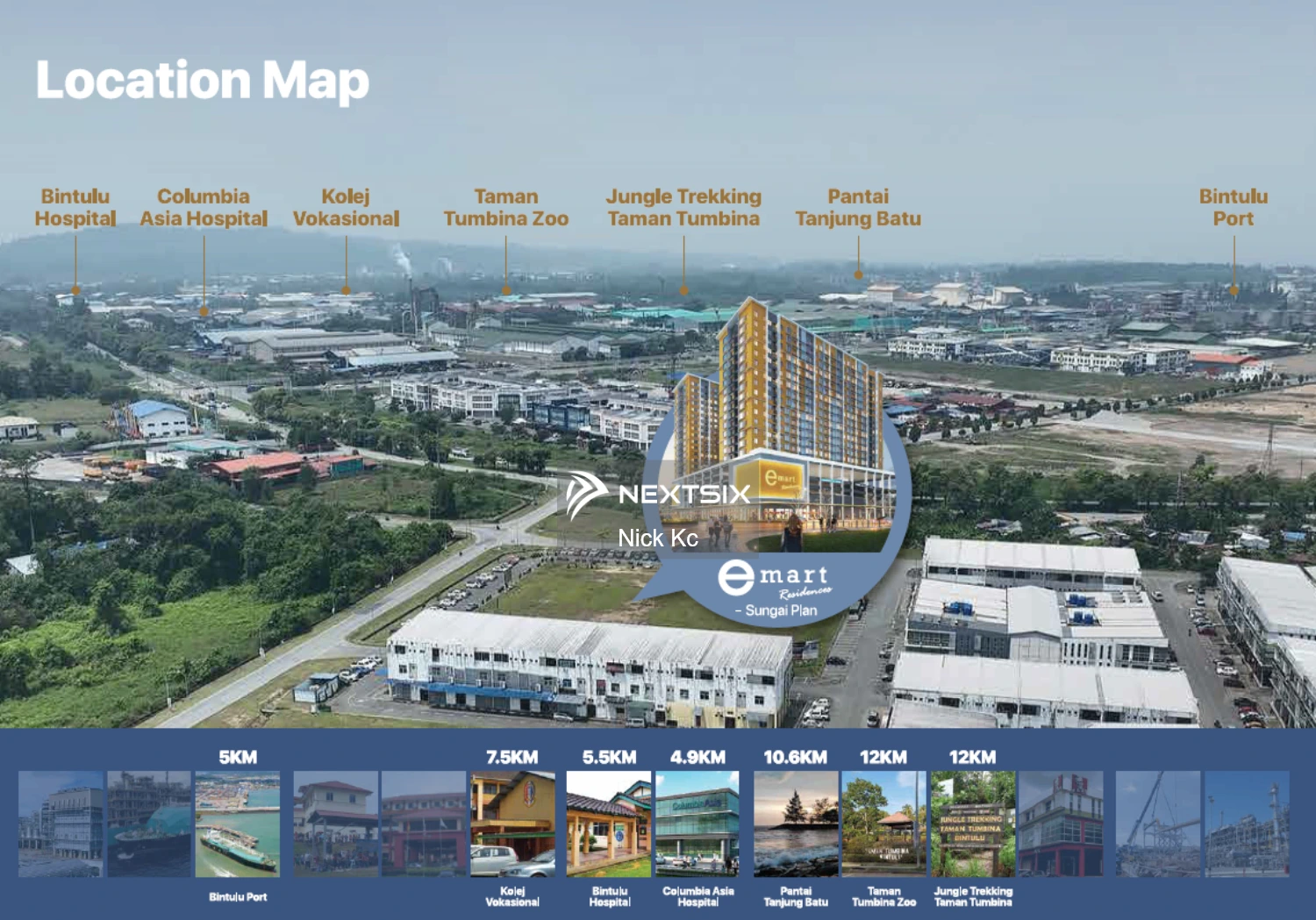The image size is (1316, 920).
Task: Click the Taman Tumbina Zoo label
Action: [x=504, y=208]
